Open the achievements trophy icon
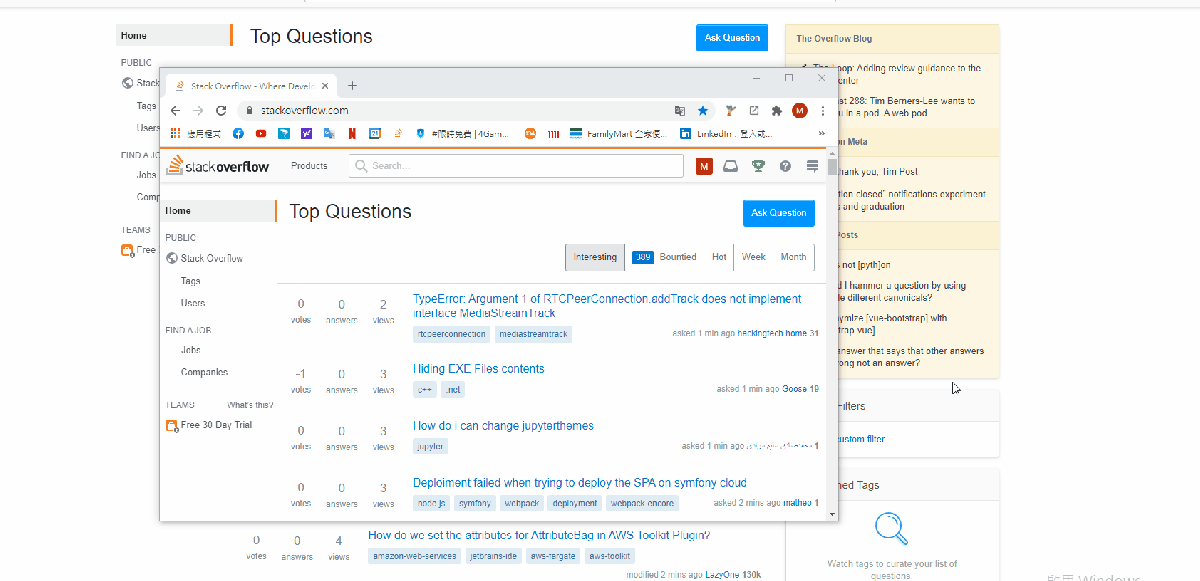The width and height of the screenshot is (1200, 581). 758,166
